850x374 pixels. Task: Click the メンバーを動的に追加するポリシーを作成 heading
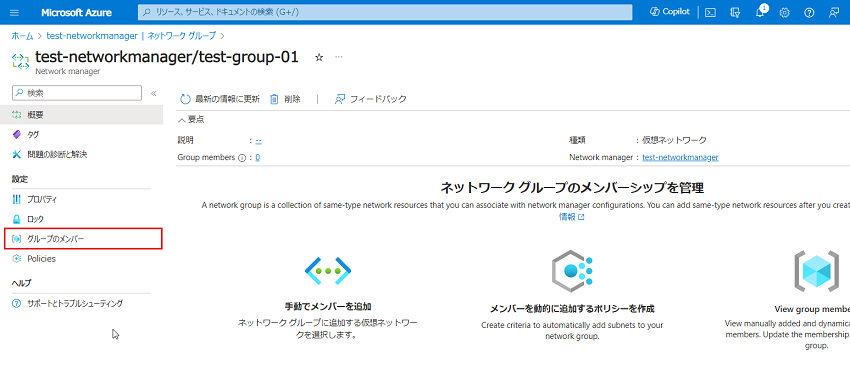[572, 308]
